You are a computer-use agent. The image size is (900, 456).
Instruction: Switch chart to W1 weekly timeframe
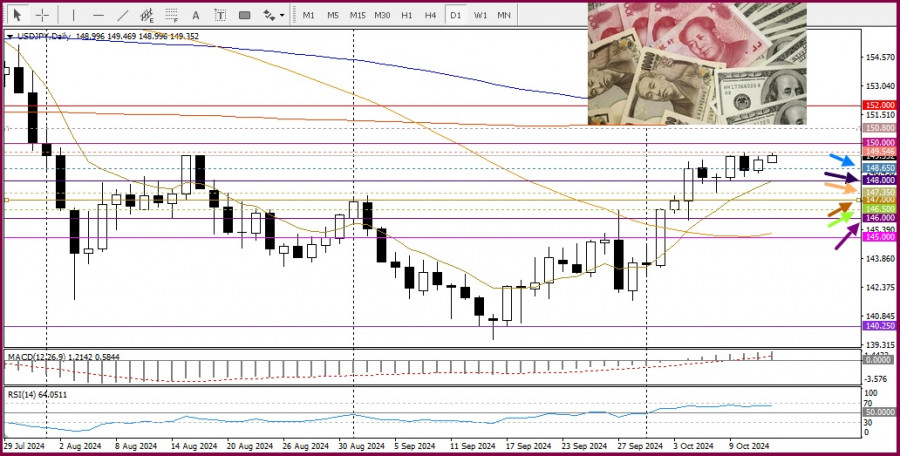(480, 15)
